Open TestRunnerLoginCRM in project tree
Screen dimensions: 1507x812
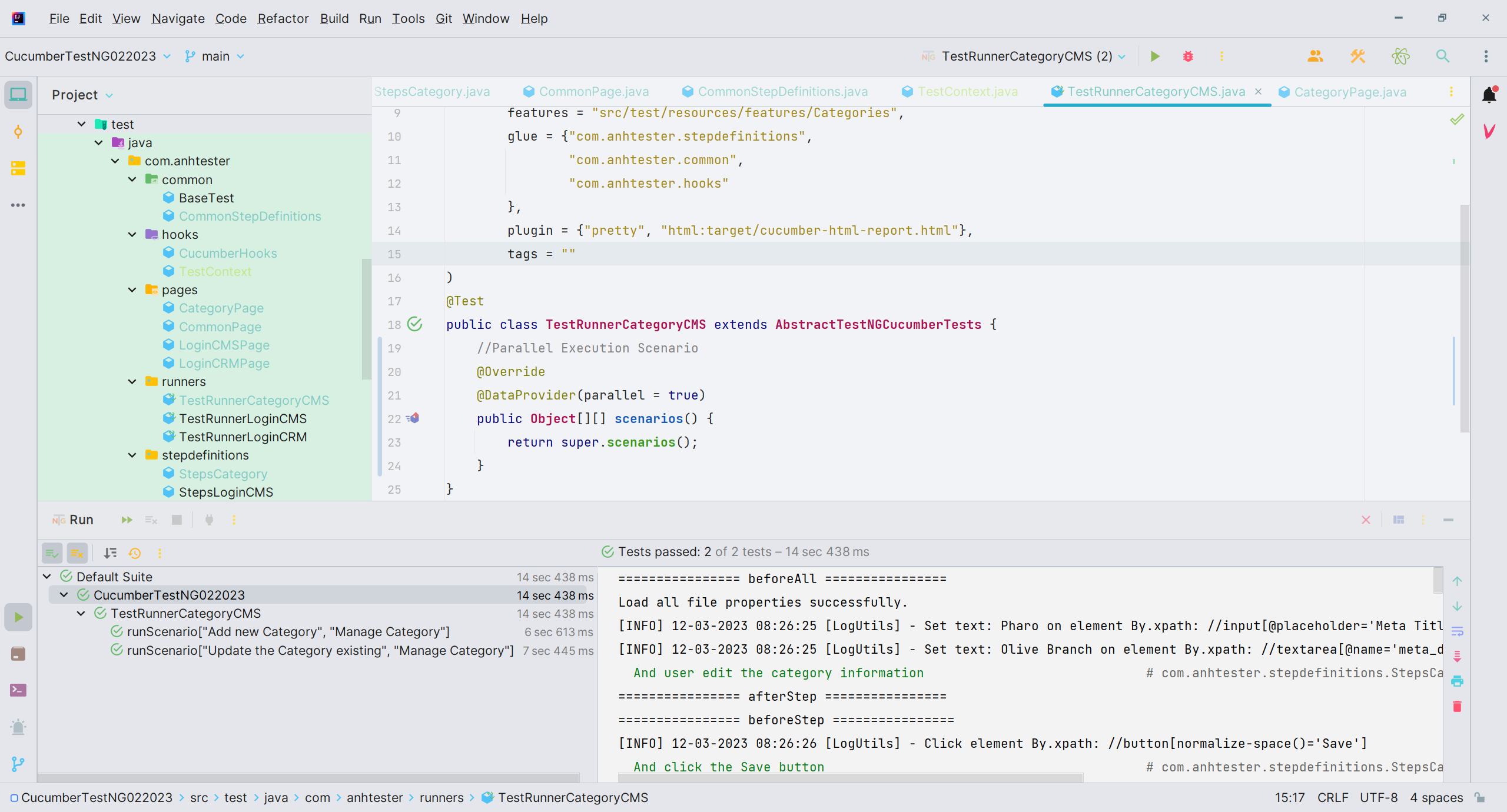coord(243,437)
